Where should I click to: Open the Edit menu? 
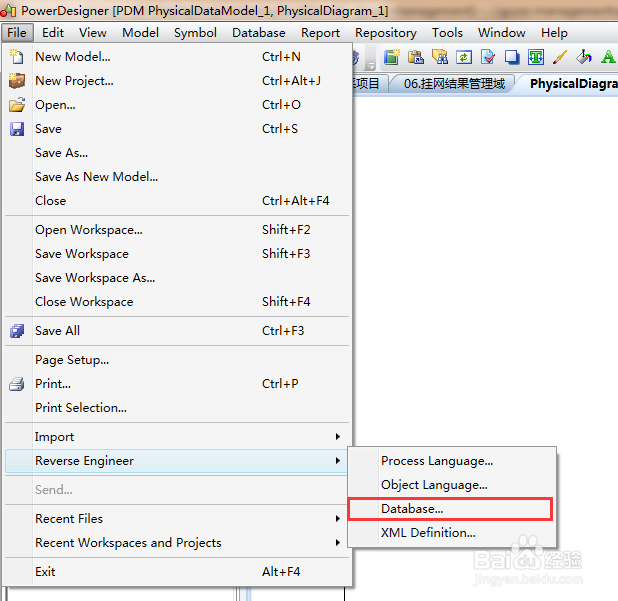53,33
